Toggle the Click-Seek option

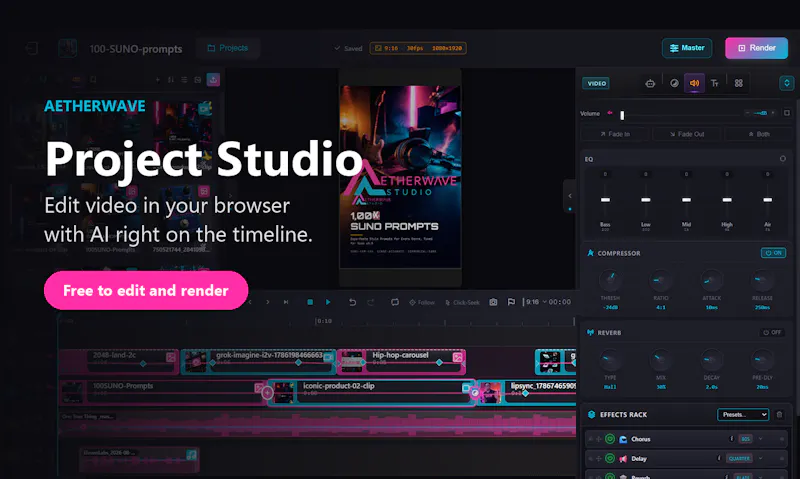[462, 302]
